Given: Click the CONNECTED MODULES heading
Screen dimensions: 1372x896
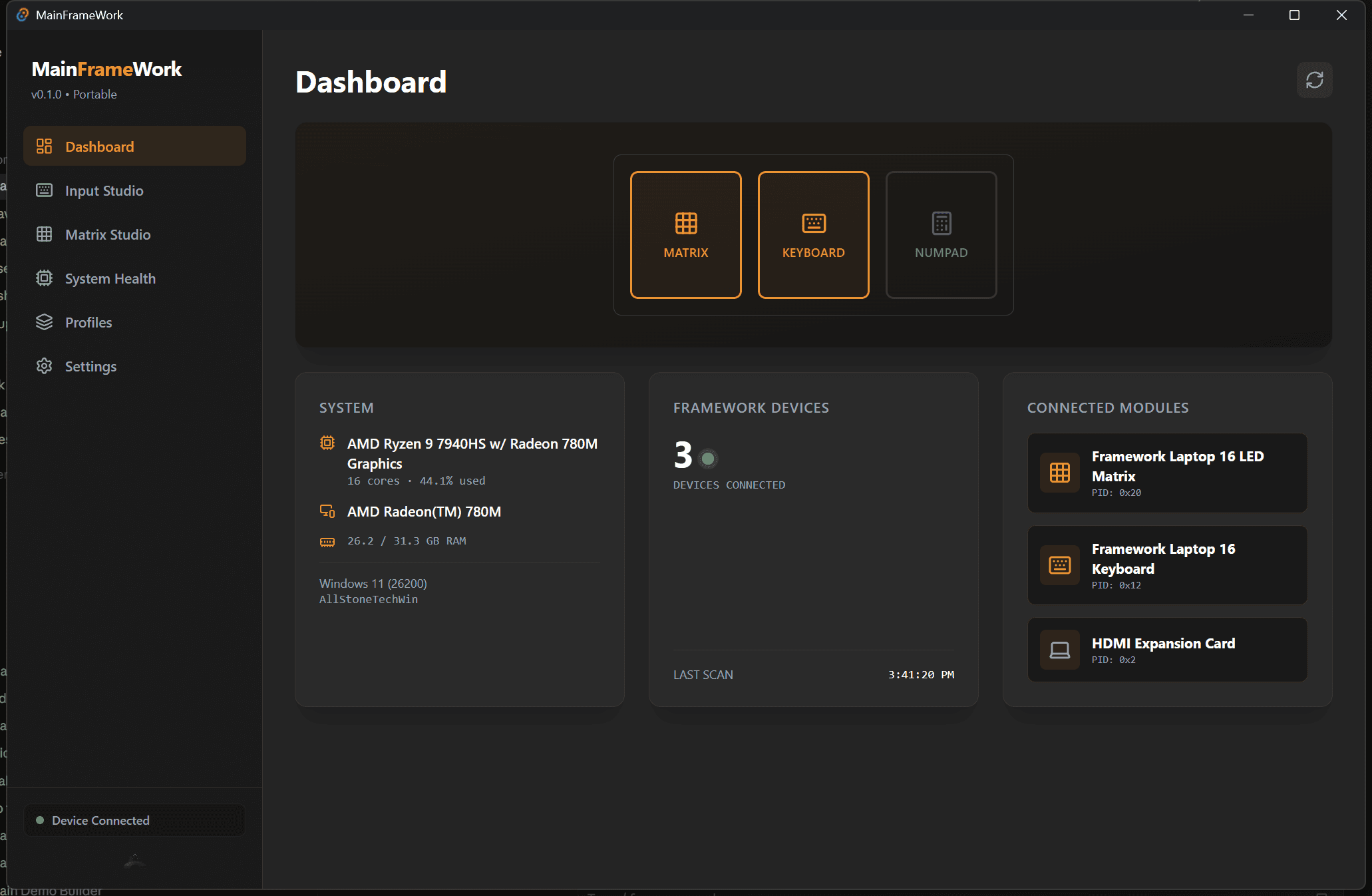Looking at the screenshot, I should (x=1108, y=408).
